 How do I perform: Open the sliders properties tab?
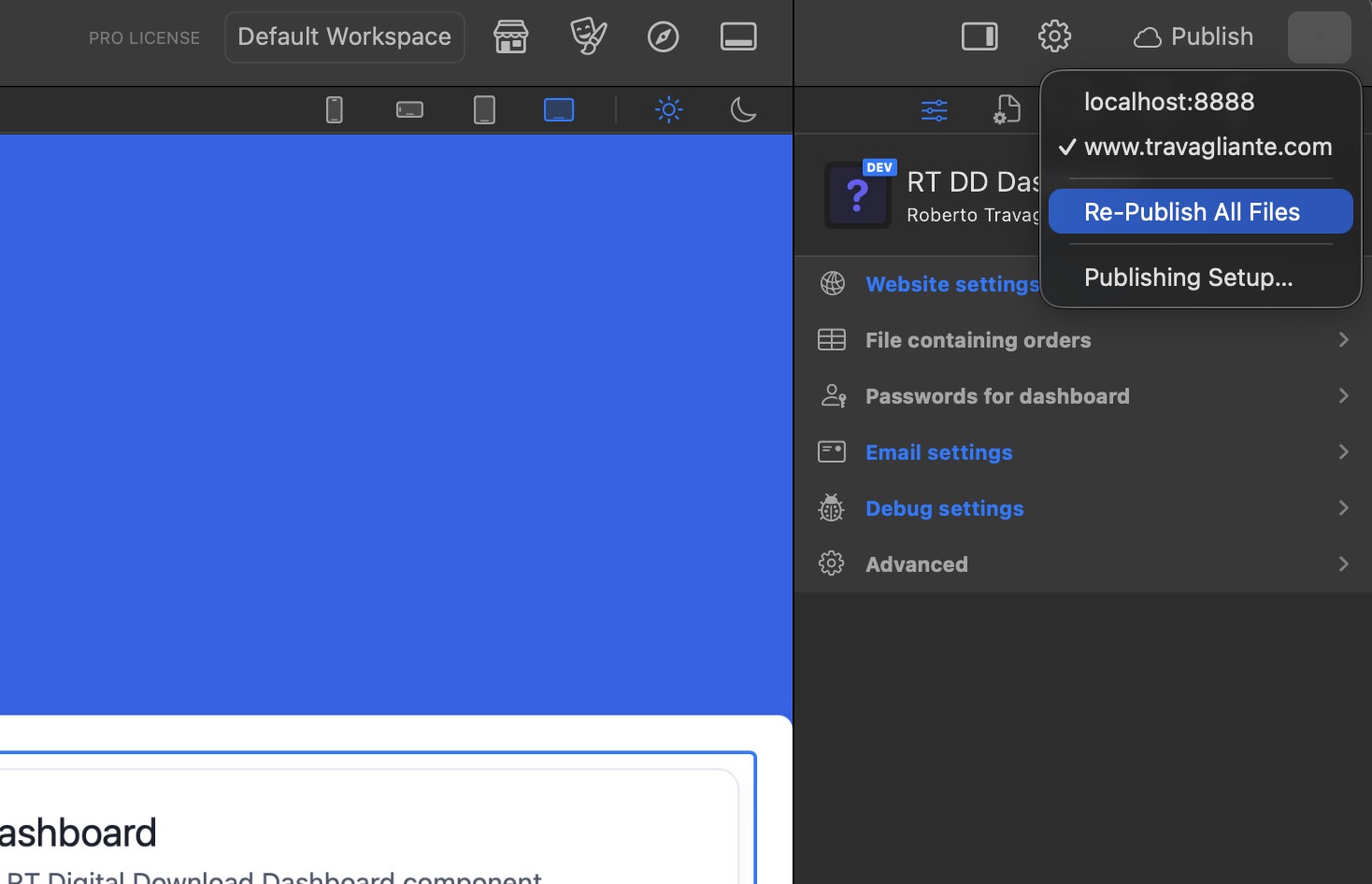coord(935,110)
